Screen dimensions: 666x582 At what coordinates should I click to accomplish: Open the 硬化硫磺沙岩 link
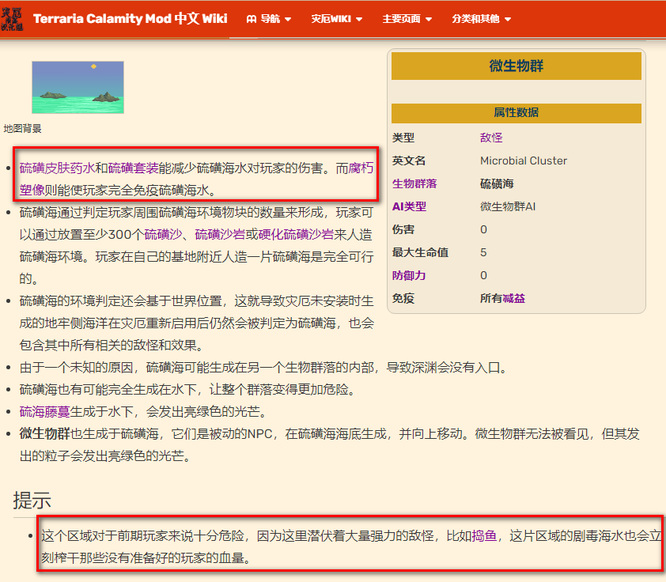296,234
